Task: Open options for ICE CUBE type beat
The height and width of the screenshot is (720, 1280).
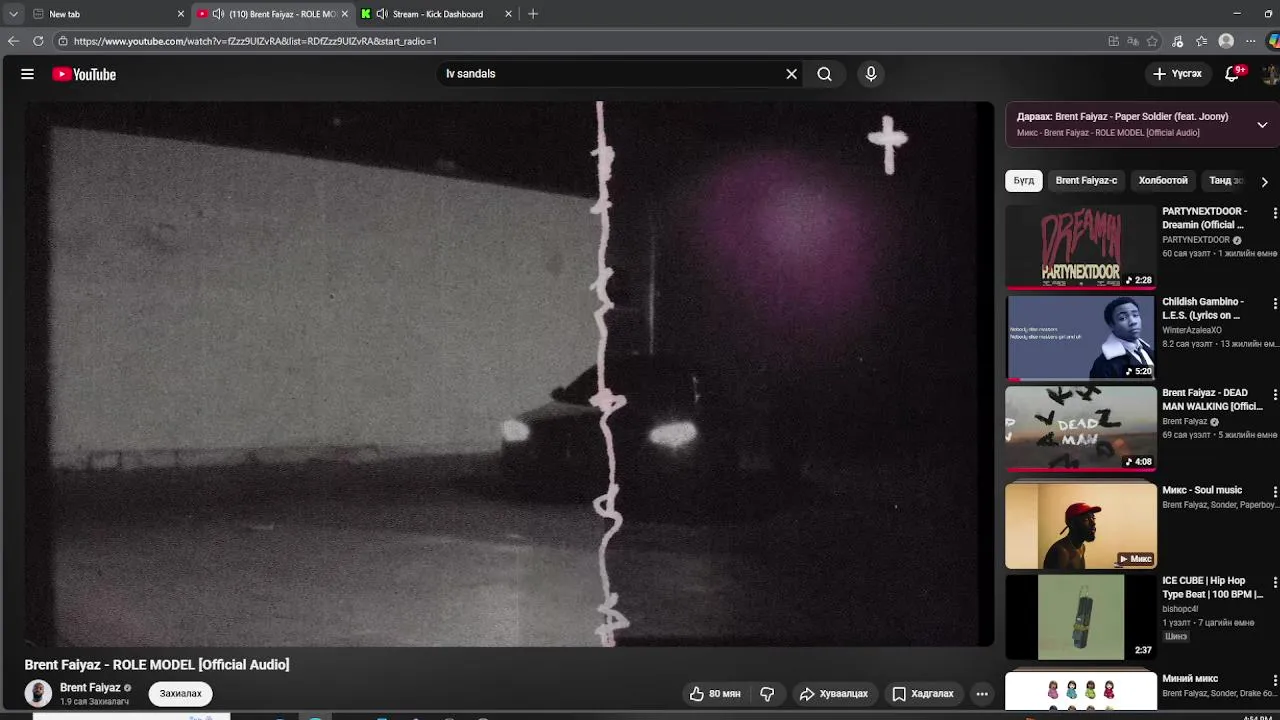Action: 1274,582
